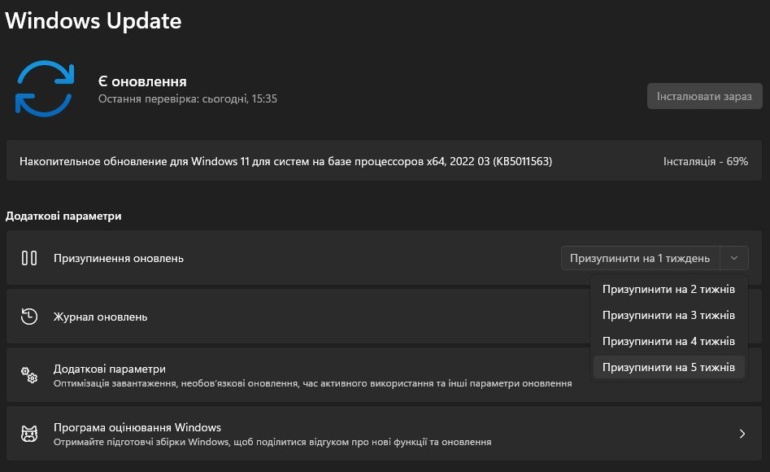Viewport: 770px width, 472px height.
Task: Click the blue update sync arrows icon
Action: point(45,88)
